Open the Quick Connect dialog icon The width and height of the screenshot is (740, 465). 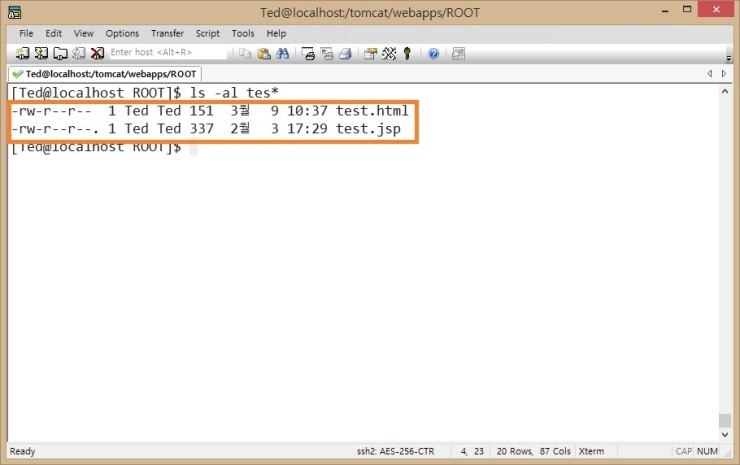coord(42,53)
